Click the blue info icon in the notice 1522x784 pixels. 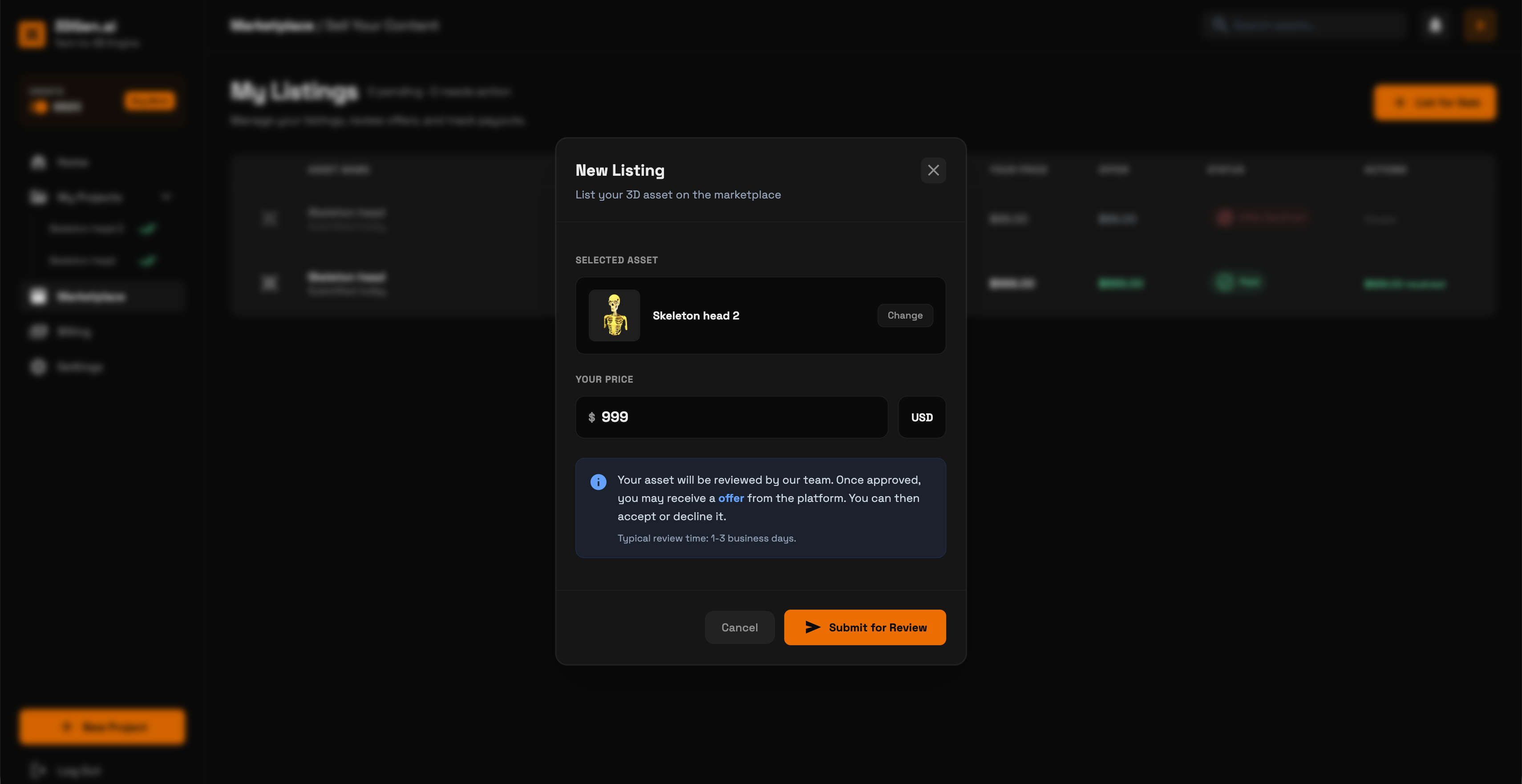tap(598, 482)
